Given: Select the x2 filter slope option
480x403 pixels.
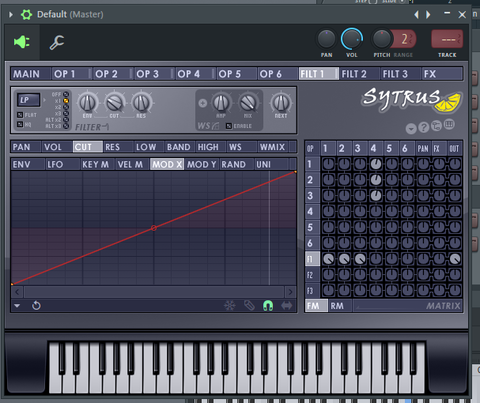Looking at the screenshot, I should (66, 107).
